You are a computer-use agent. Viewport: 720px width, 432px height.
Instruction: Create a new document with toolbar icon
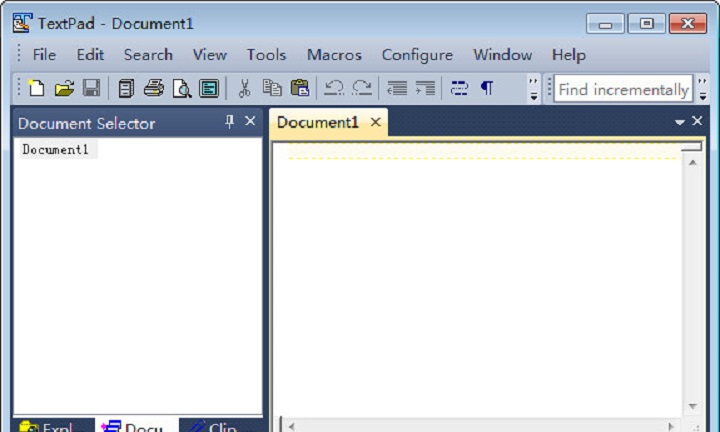click(36, 88)
